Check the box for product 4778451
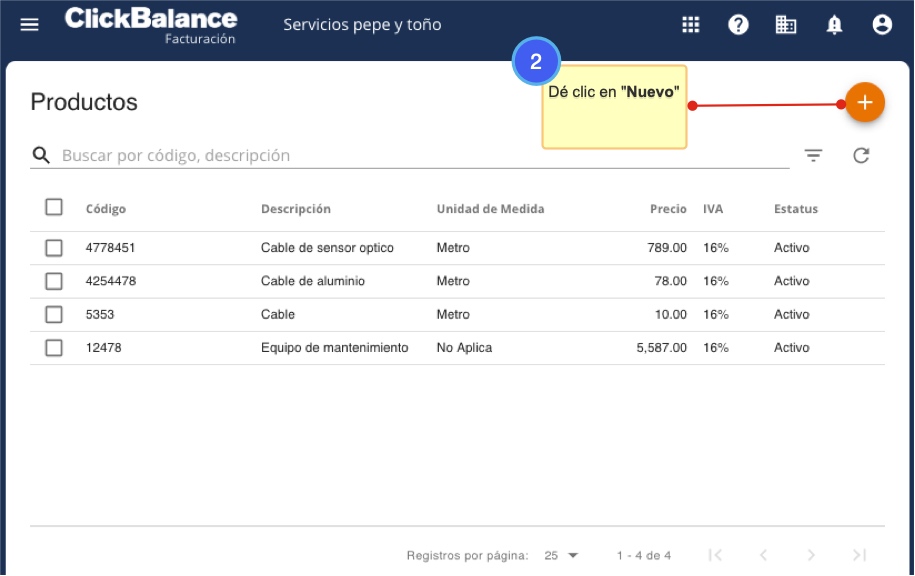Screen dimensions: 915x576 (x=54, y=248)
